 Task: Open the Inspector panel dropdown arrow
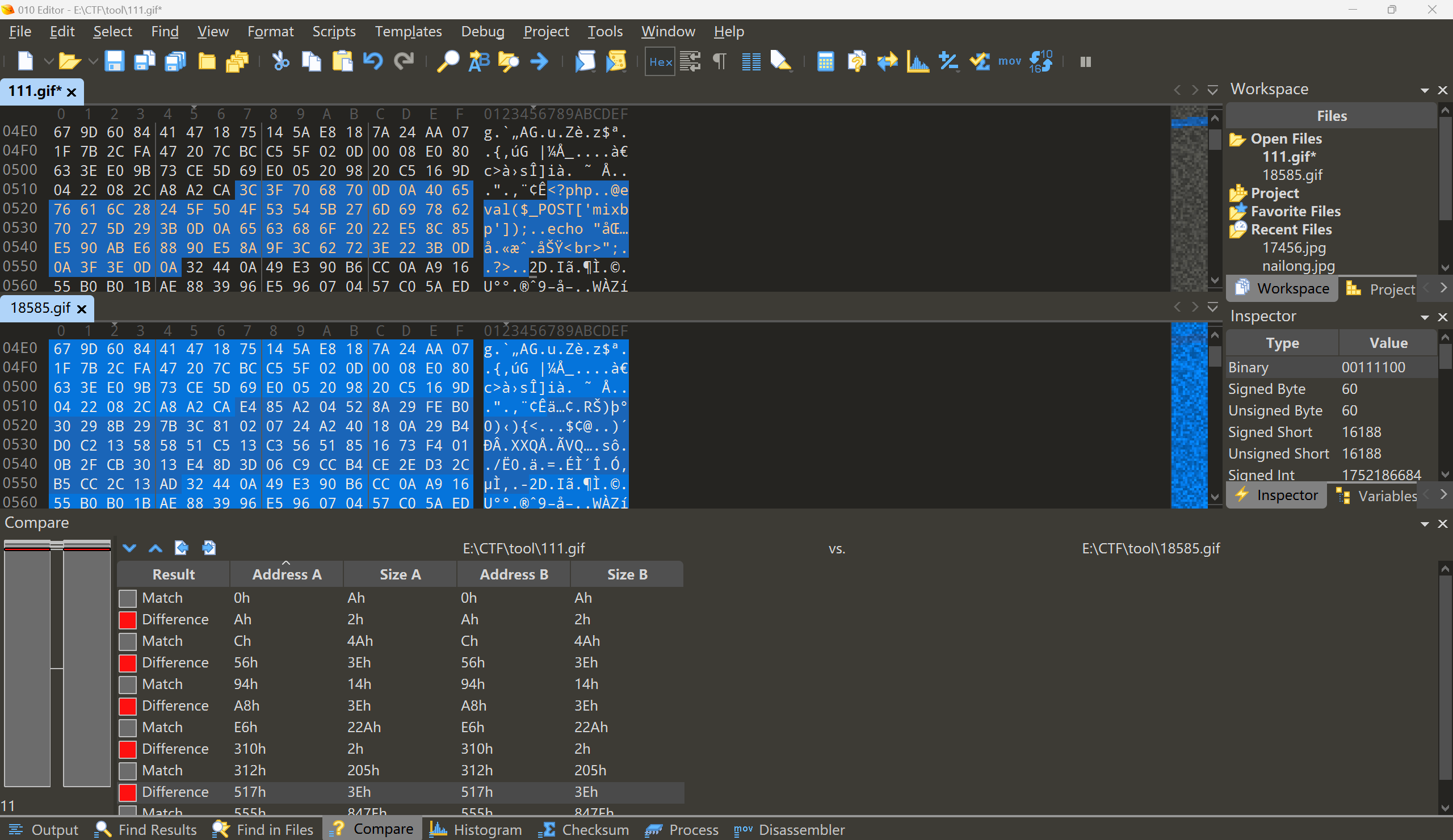click(1425, 317)
